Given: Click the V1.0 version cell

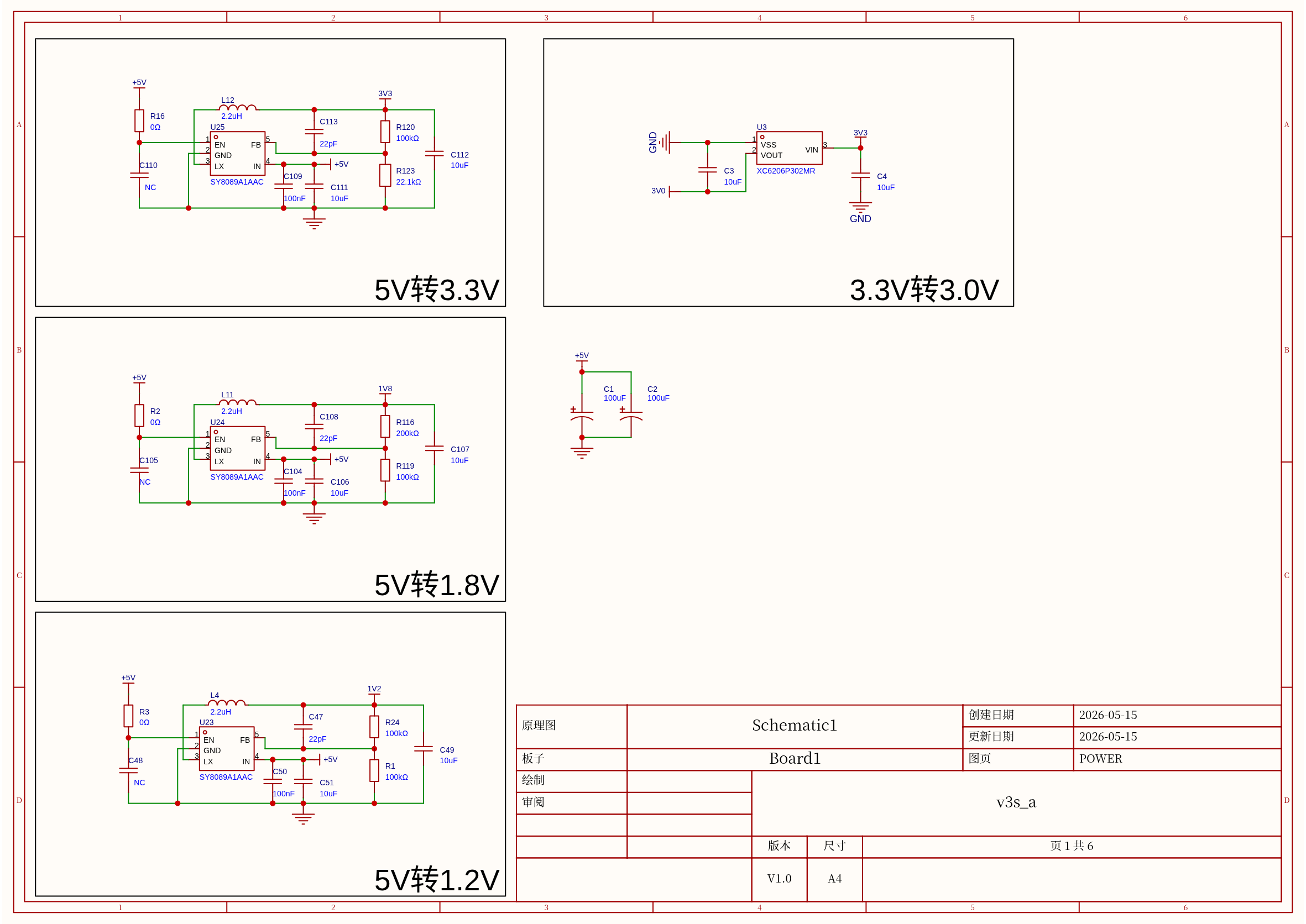Looking at the screenshot, I should [779, 879].
